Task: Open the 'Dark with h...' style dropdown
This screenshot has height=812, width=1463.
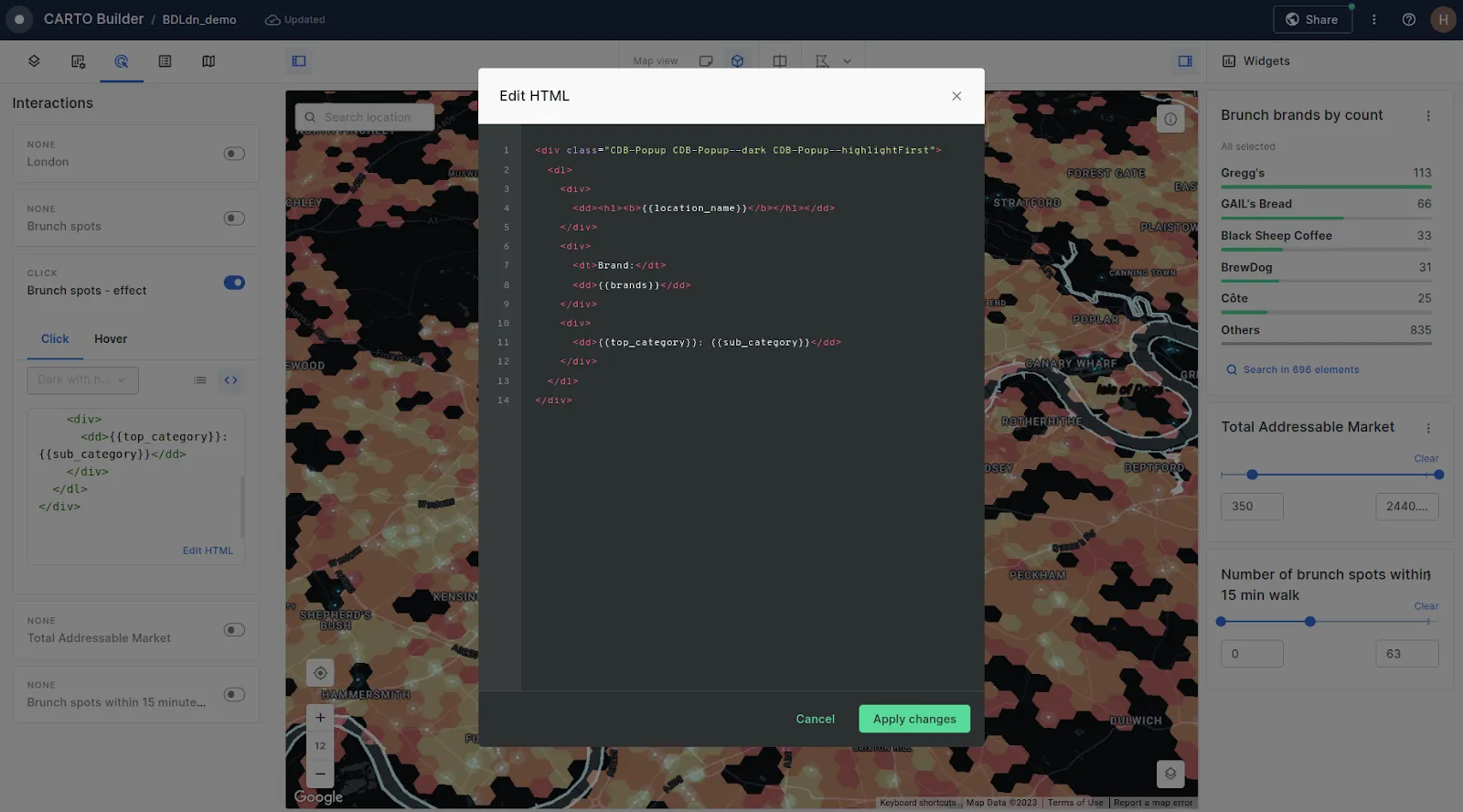Action: pos(82,380)
